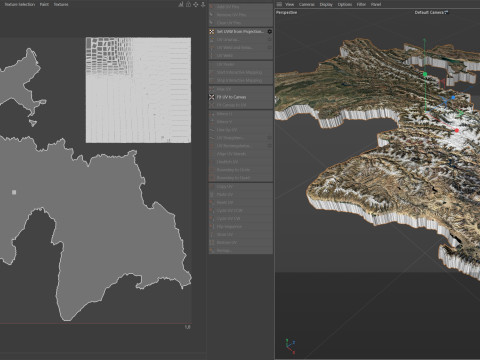The height and width of the screenshot is (360, 480).
Task: Open options gear beside UV Unwrap
Action: tap(269, 40)
